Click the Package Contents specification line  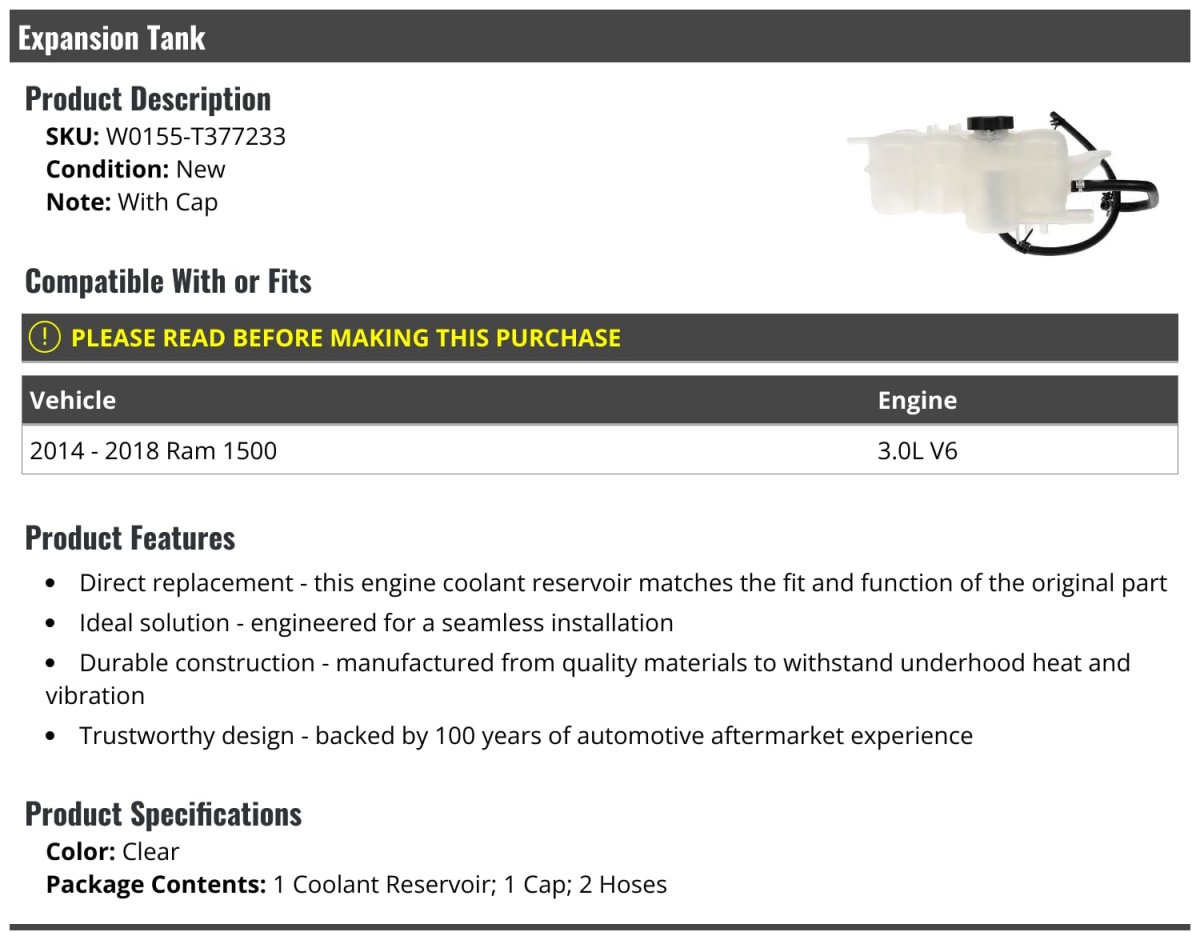pos(356,885)
